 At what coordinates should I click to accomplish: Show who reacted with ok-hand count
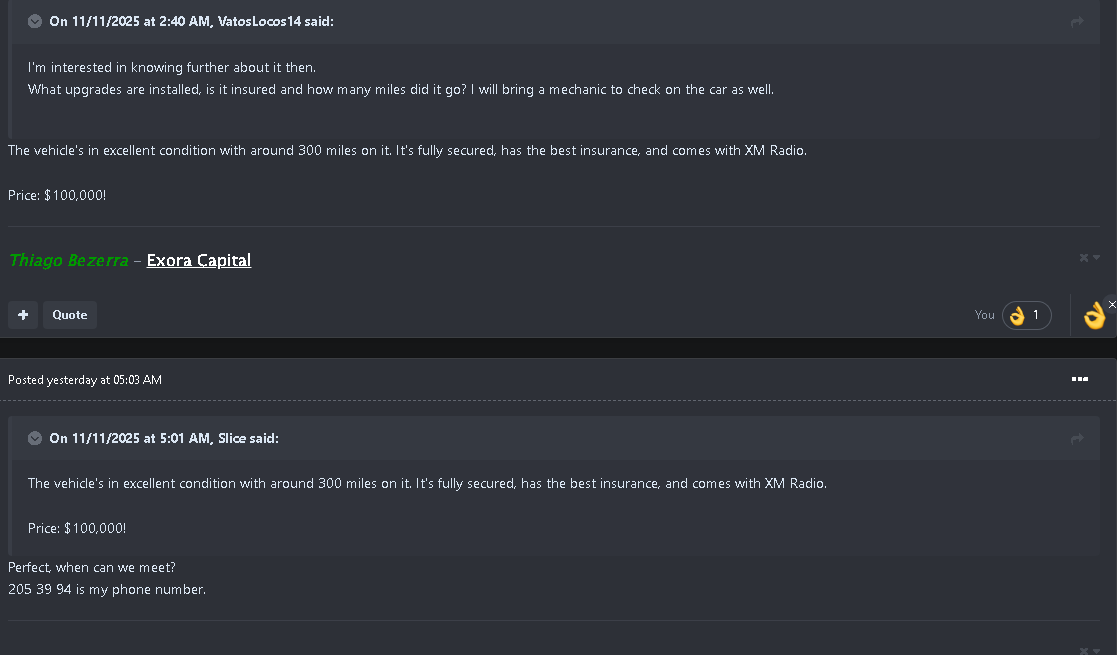point(1026,316)
